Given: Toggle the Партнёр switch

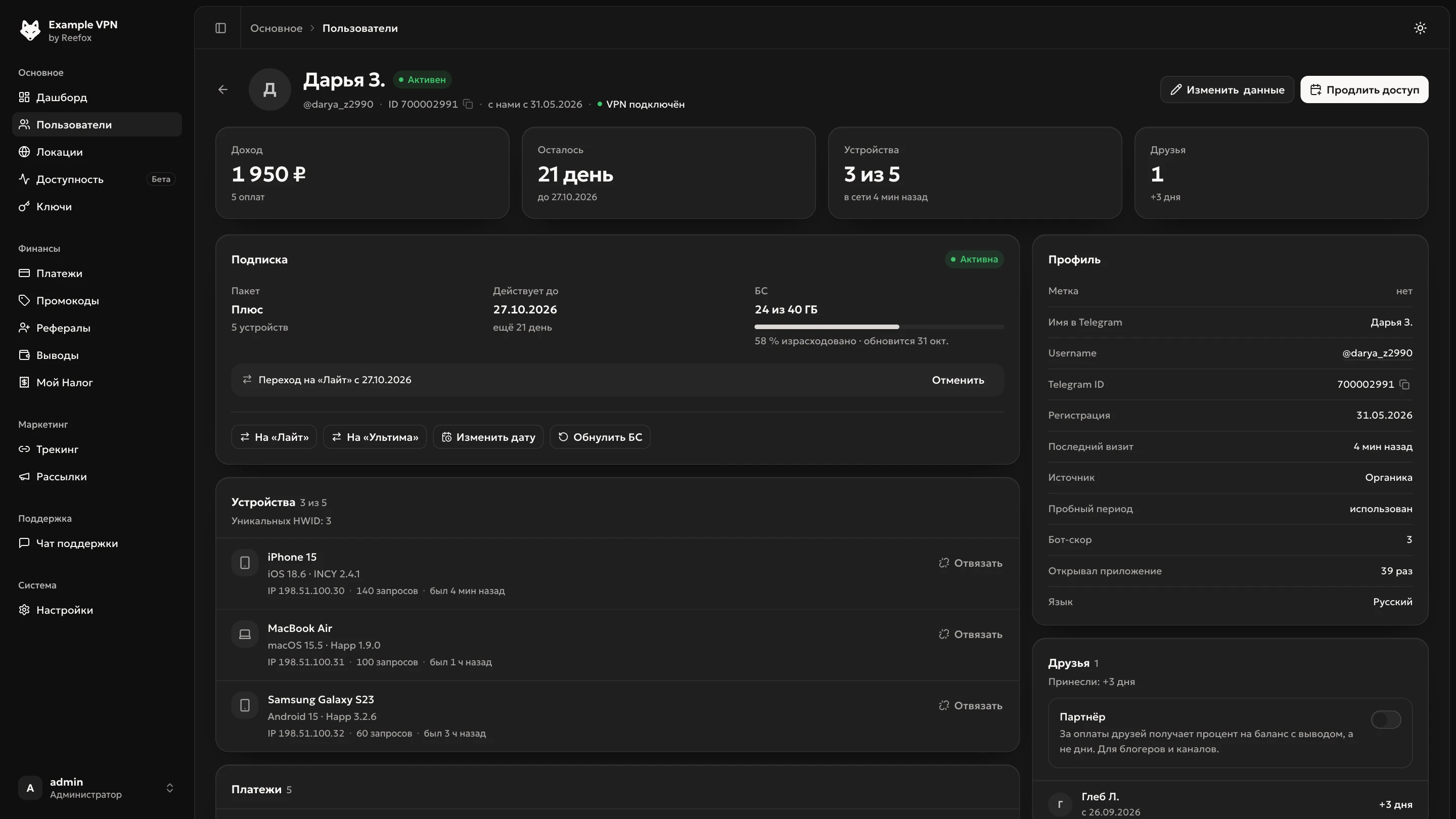Looking at the screenshot, I should point(1386,719).
